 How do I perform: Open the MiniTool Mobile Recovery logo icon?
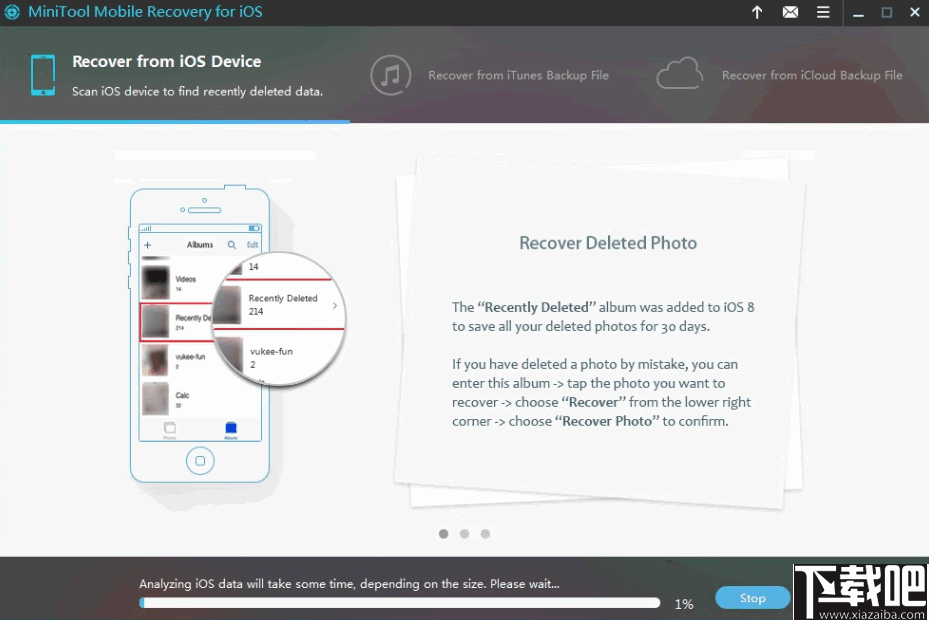(x=14, y=12)
